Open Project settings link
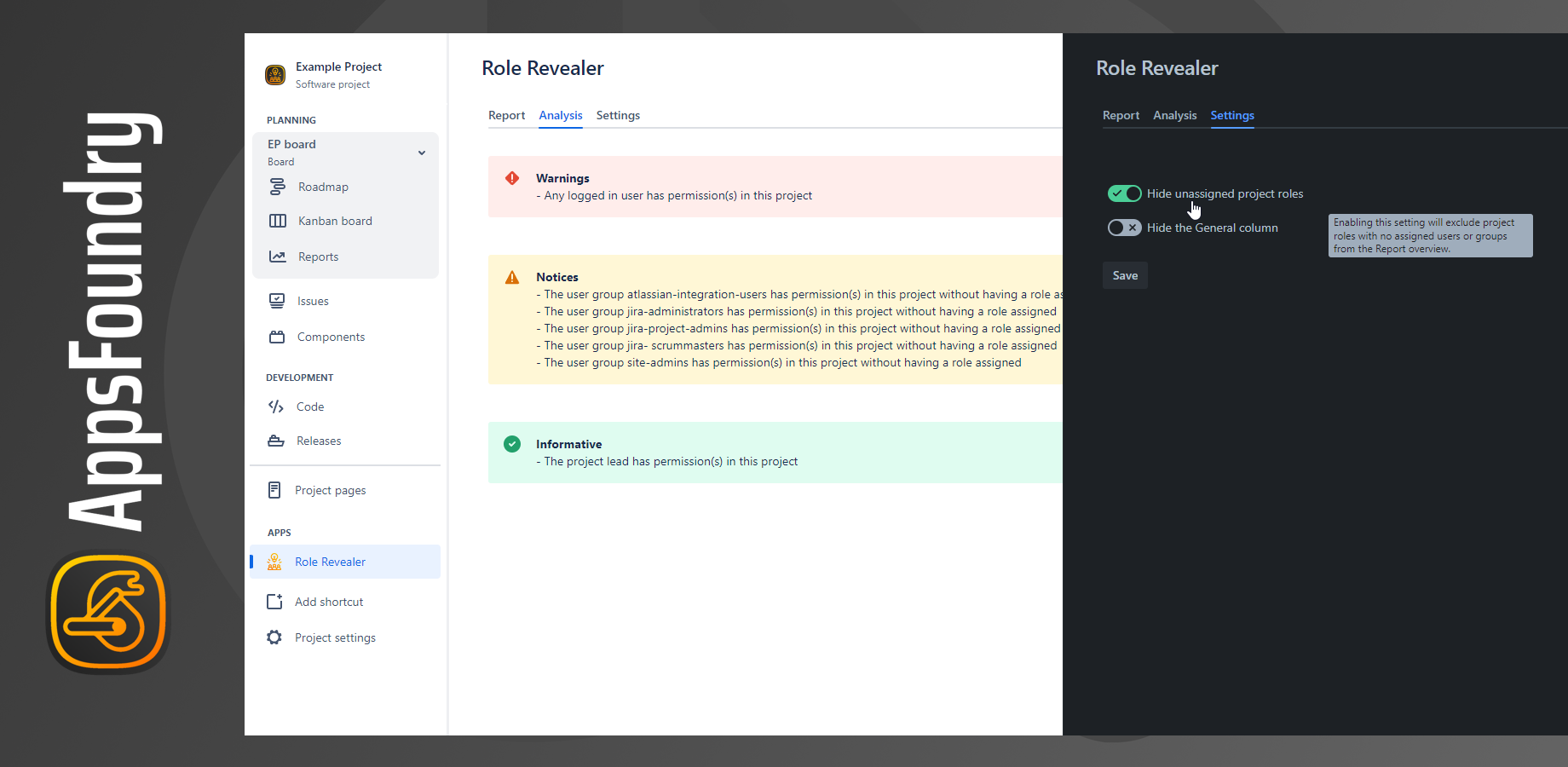Image resolution: width=1568 pixels, height=767 pixels. coord(335,637)
